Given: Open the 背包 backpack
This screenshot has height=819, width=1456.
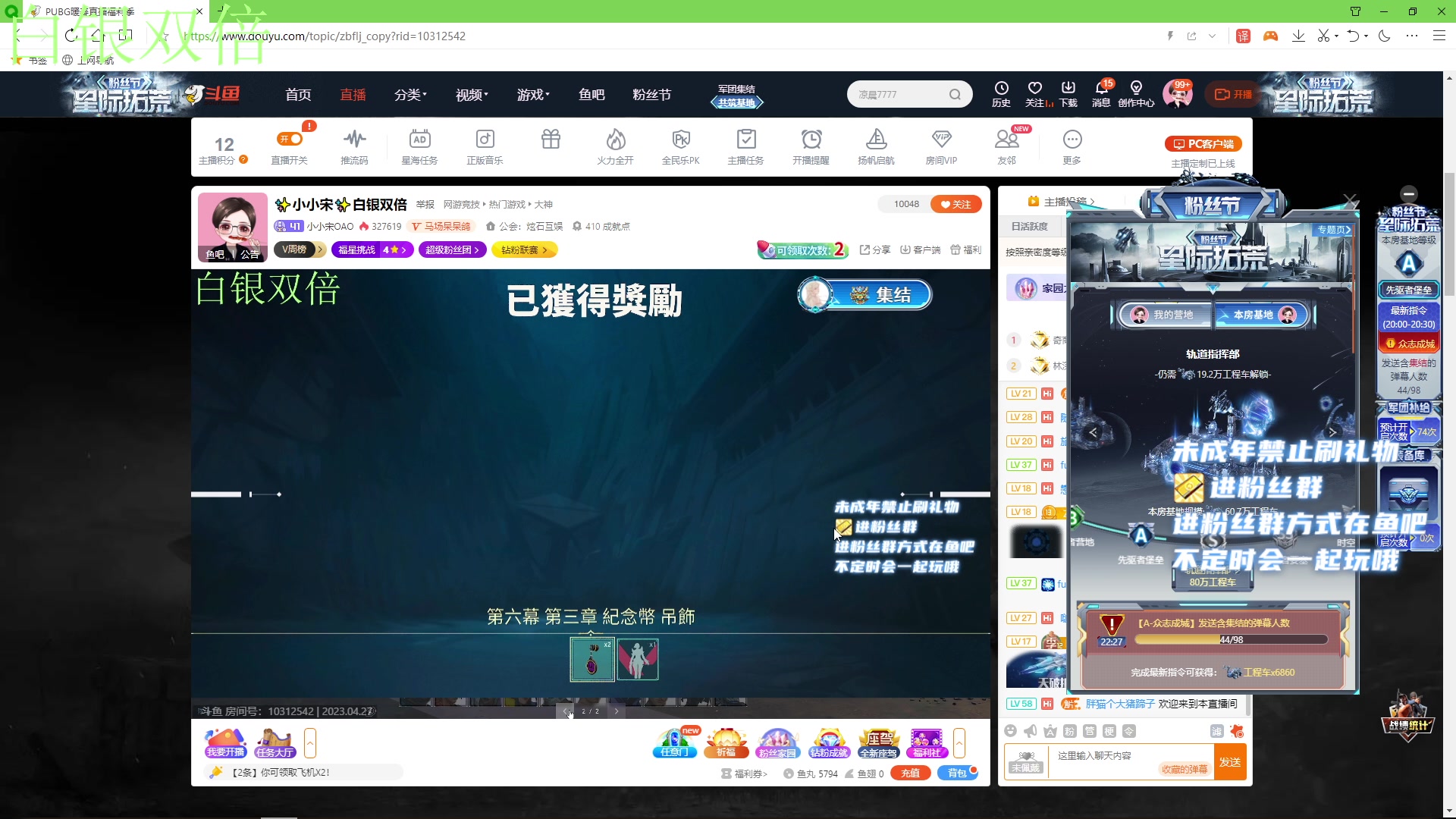Looking at the screenshot, I should pos(958,773).
